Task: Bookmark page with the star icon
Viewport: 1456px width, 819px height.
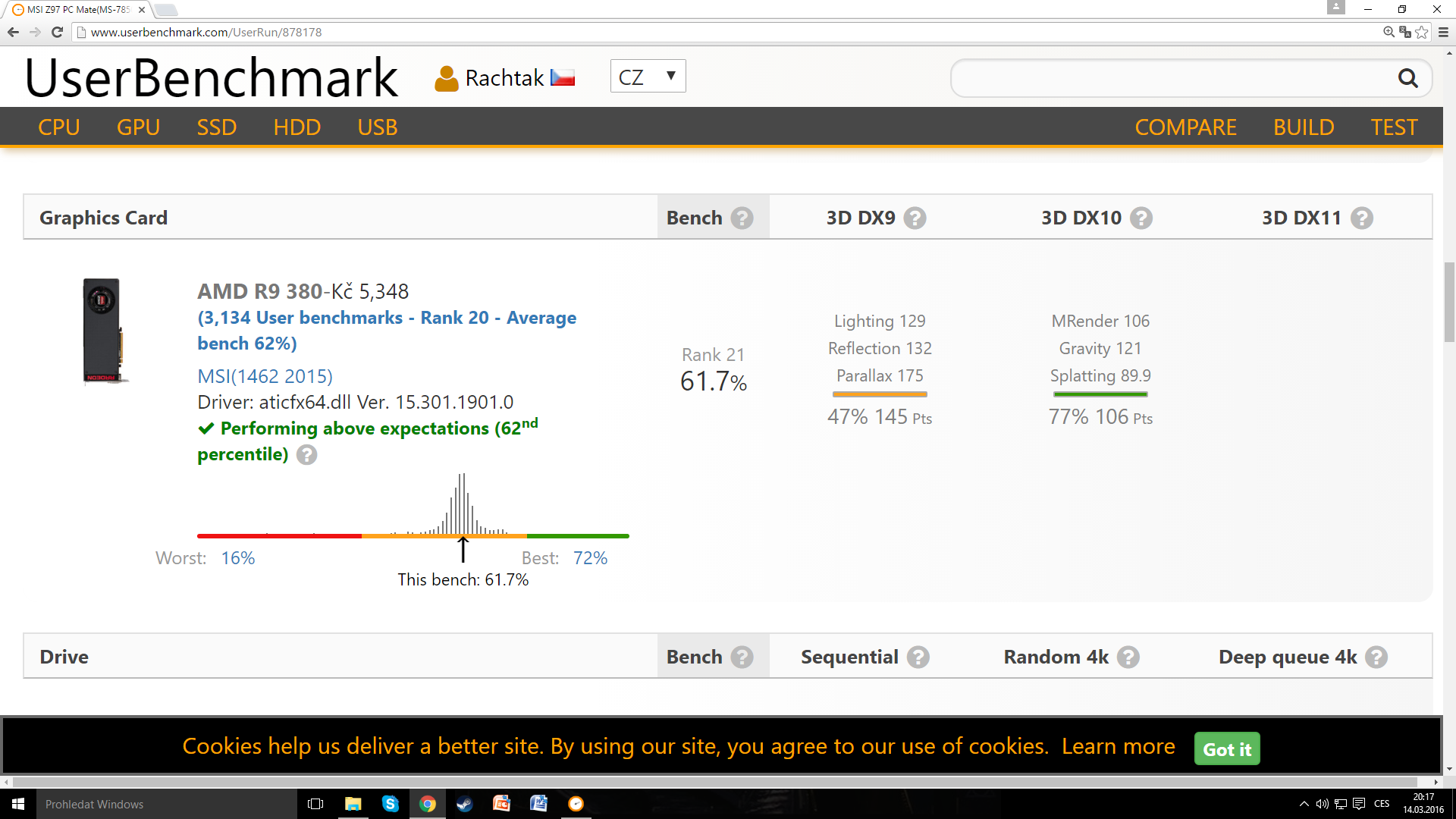Action: (x=1422, y=32)
